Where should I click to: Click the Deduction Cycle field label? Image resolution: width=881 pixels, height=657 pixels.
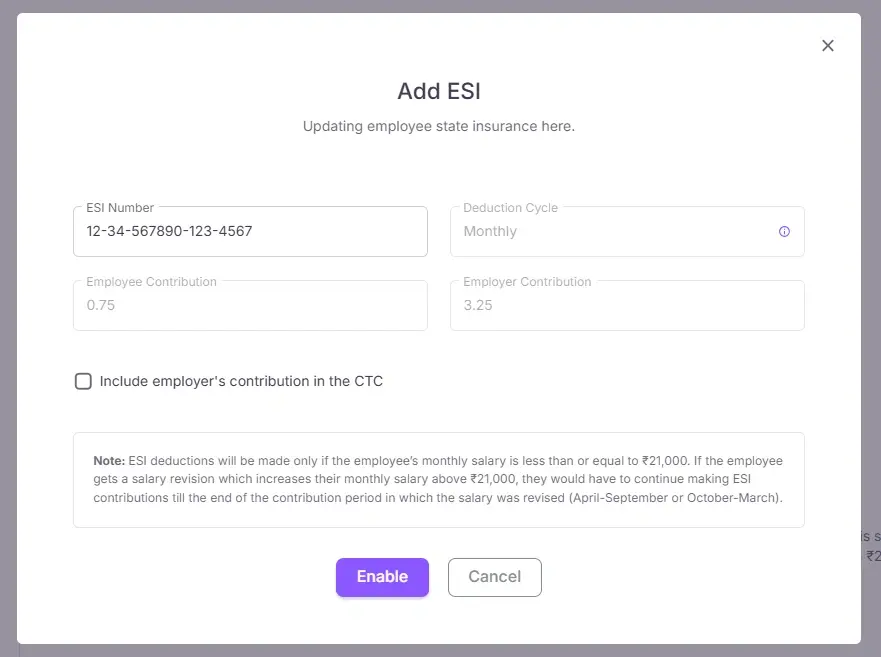(510, 208)
